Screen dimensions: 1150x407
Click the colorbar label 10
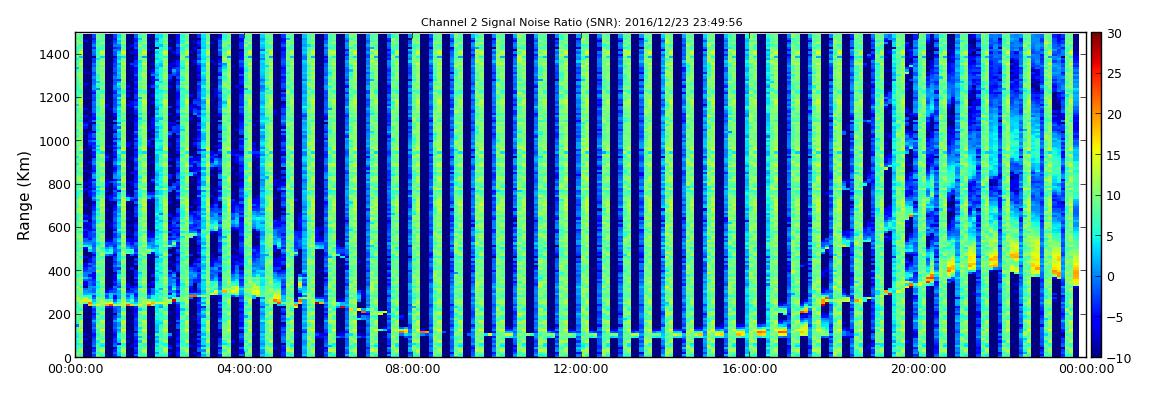(1115, 195)
